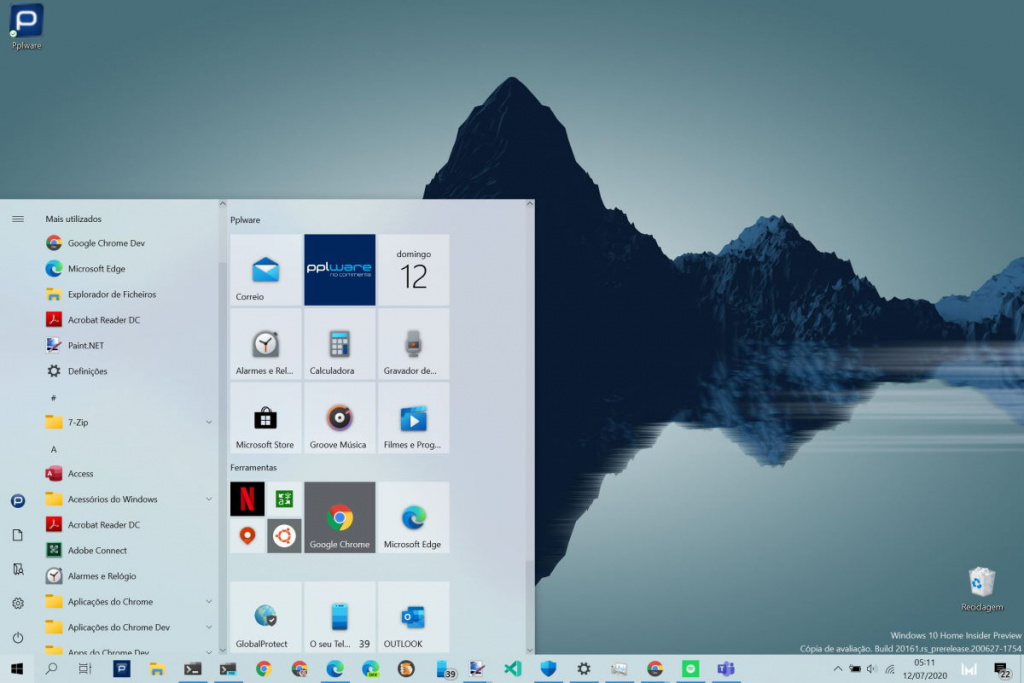The height and width of the screenshot is (683, 1024).
Task: Click the Power button in Start sidebar
Action: [17, 637]
